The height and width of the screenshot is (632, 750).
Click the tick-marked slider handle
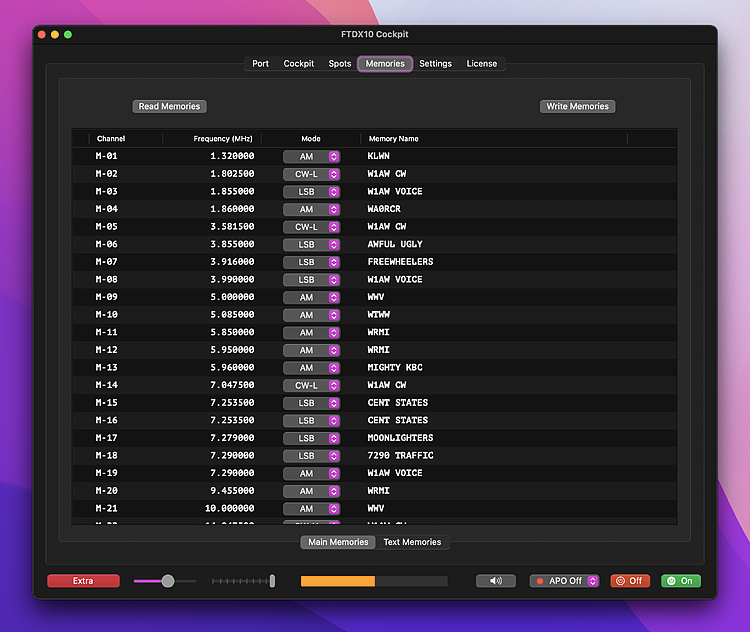(272, 581)
